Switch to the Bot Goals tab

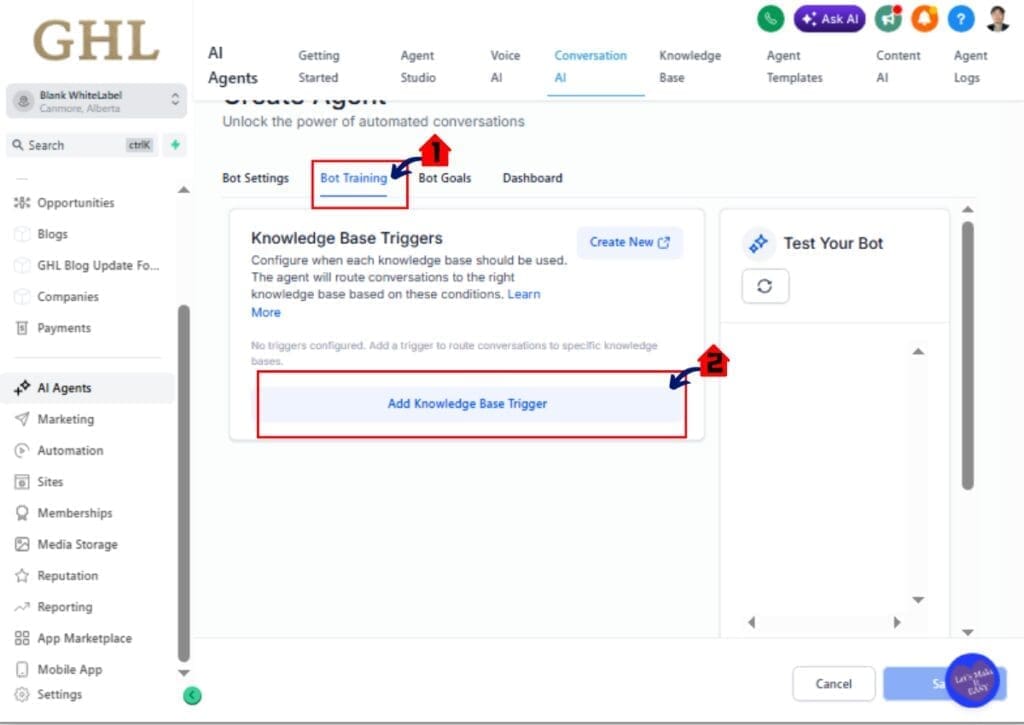(444, 177)
